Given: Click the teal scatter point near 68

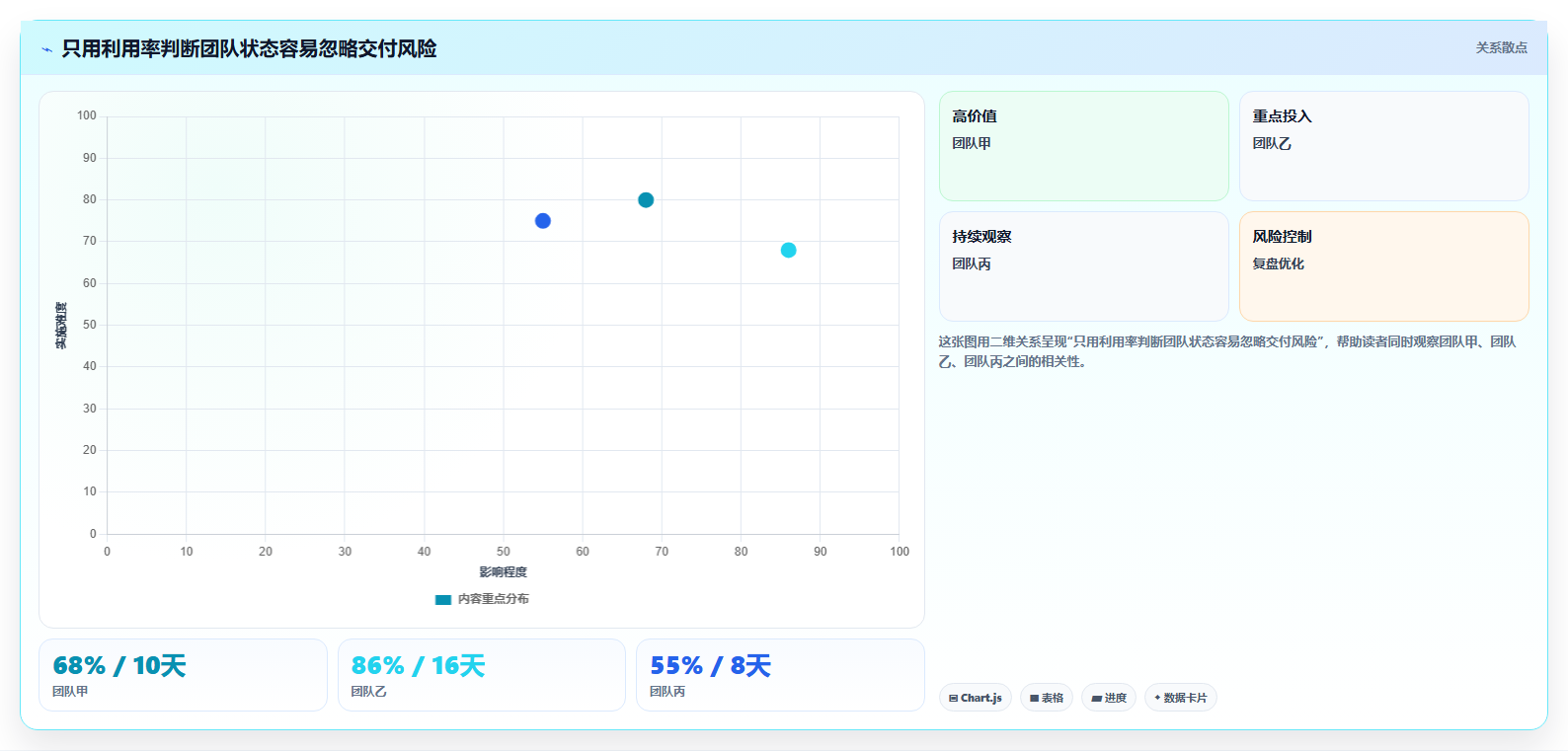Looking at the screenshot, I should (x=646, y=200).
